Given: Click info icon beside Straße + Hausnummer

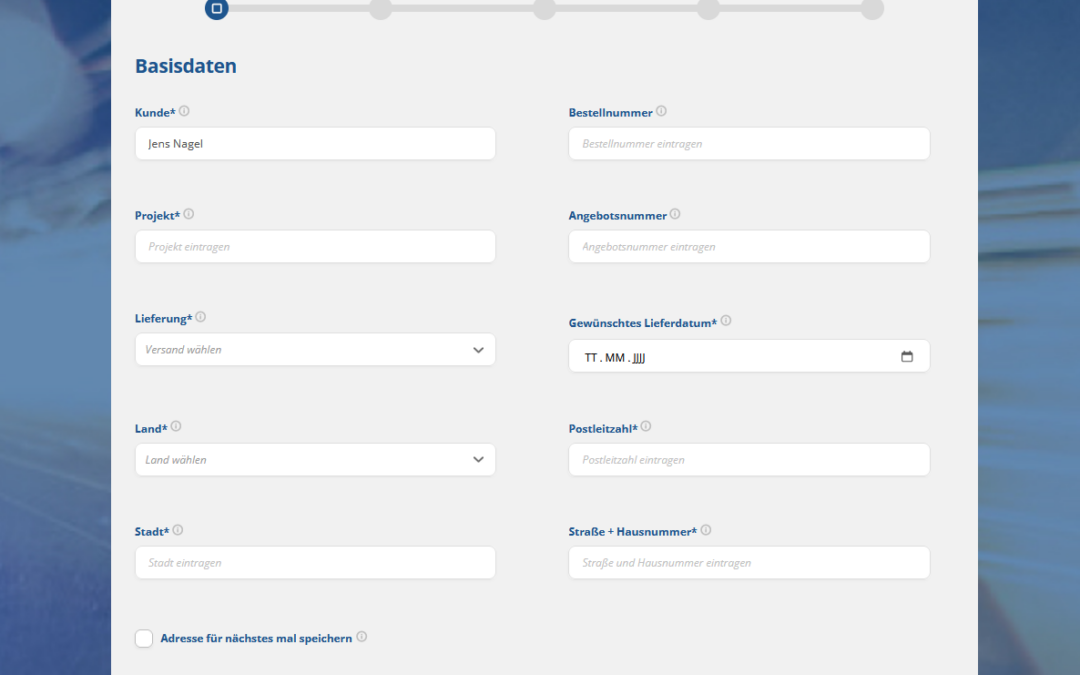Looking at the screenshot, I should coord(706,531).
